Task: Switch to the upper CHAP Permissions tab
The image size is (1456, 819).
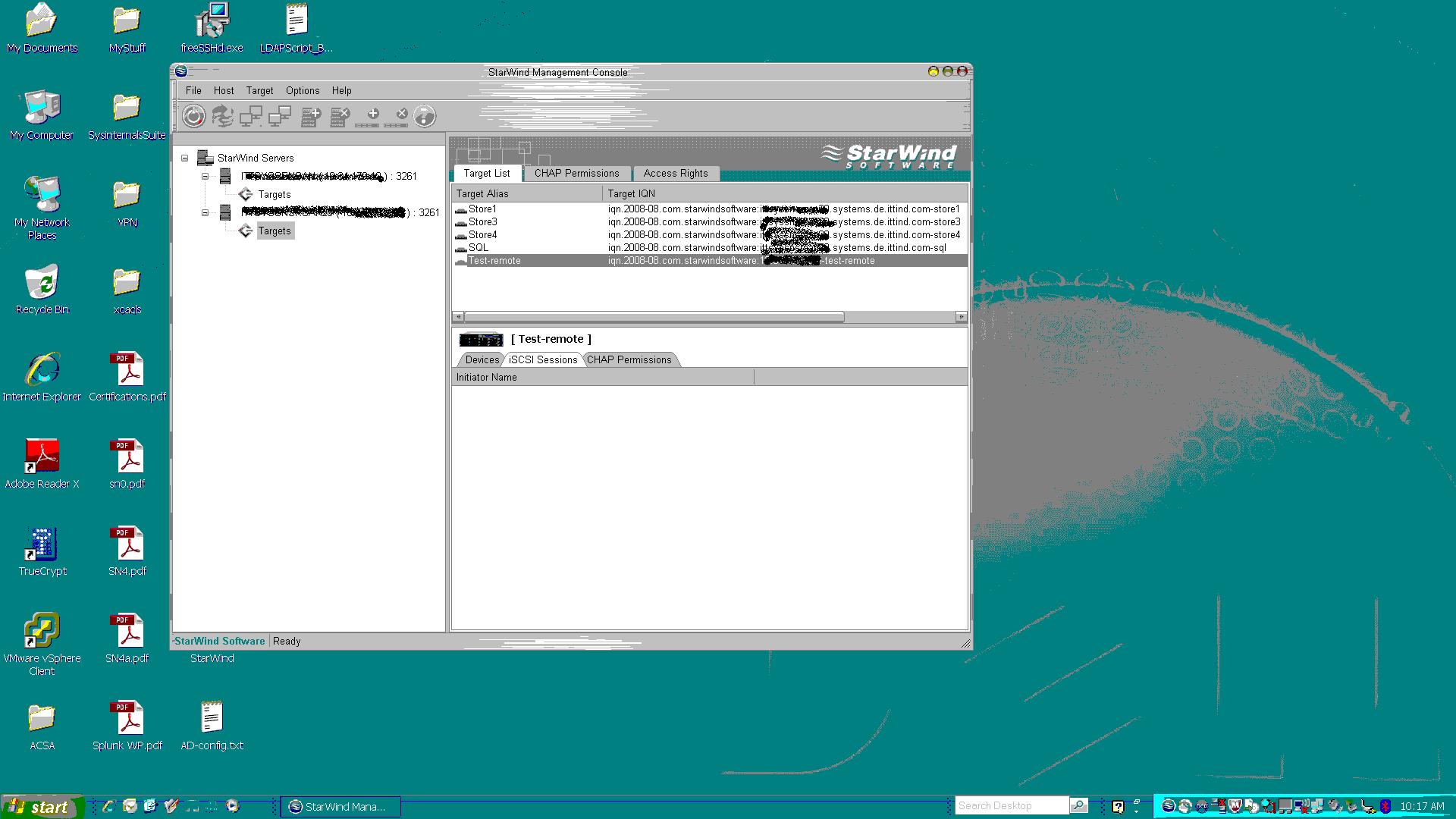Action: (576, 174)
